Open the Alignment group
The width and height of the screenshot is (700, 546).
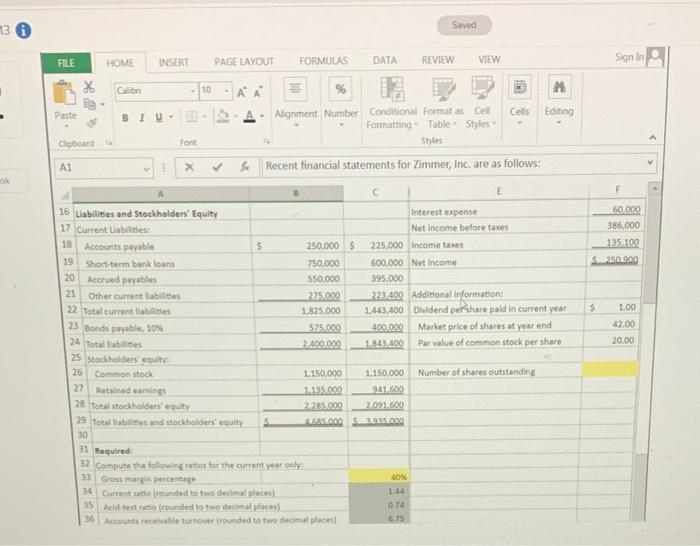pos(295,102)
